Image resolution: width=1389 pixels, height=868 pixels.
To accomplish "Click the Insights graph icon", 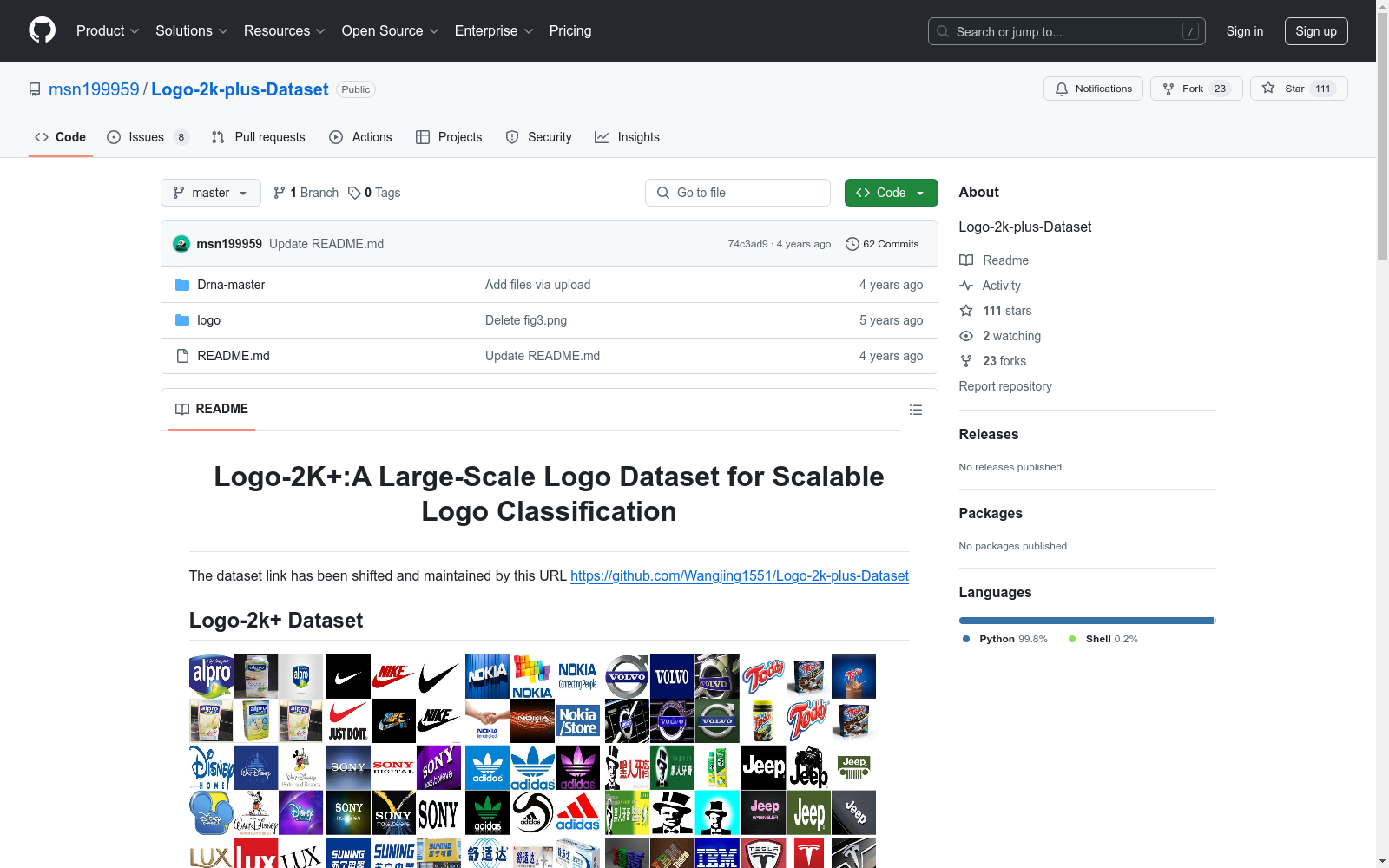I will pos(602,137).
